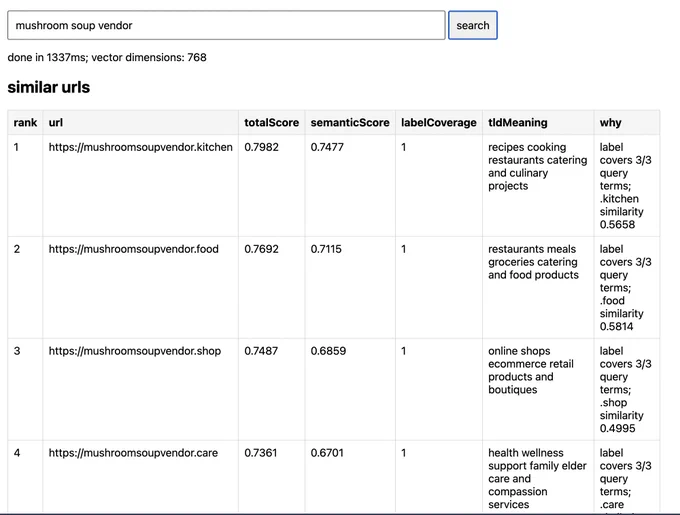Click the mushroomsoupvendor.food URL

[134, 249]
